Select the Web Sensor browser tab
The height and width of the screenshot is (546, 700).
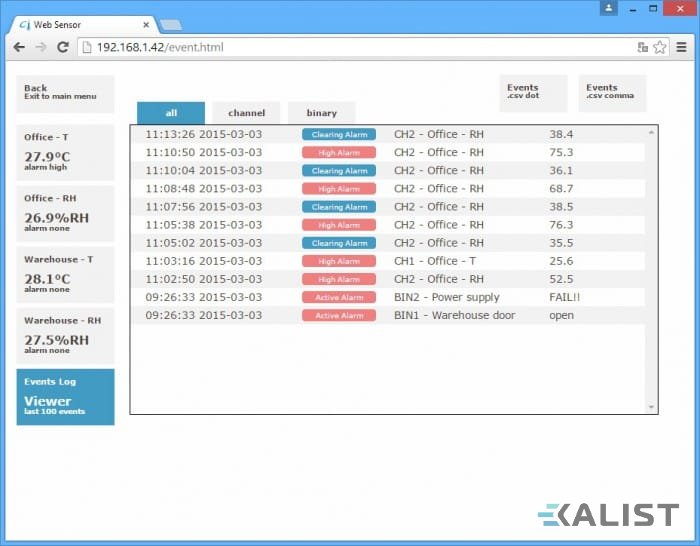[83, 25]
